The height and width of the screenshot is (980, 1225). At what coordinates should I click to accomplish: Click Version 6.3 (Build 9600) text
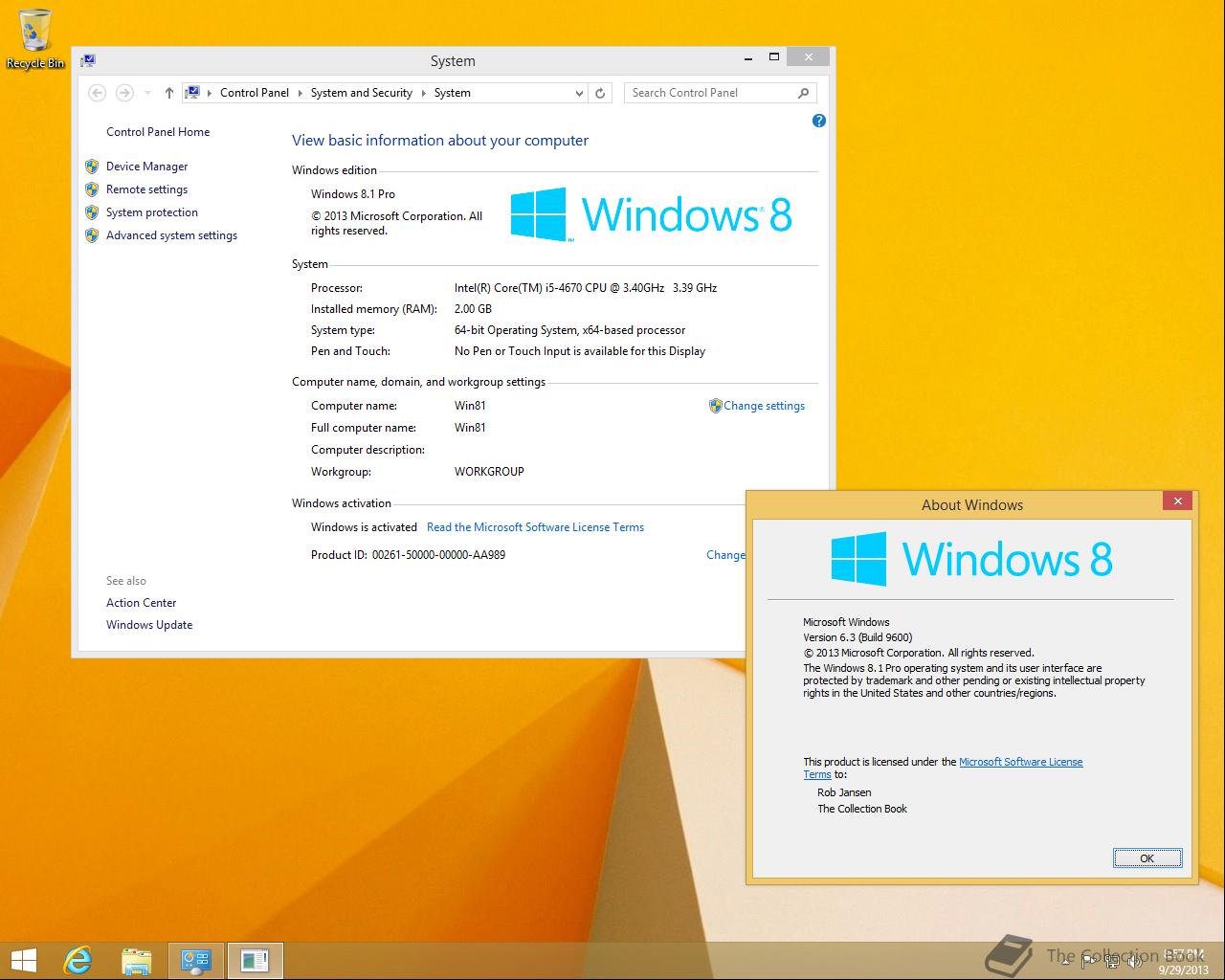pyautogui.click(x=857, y=637)
